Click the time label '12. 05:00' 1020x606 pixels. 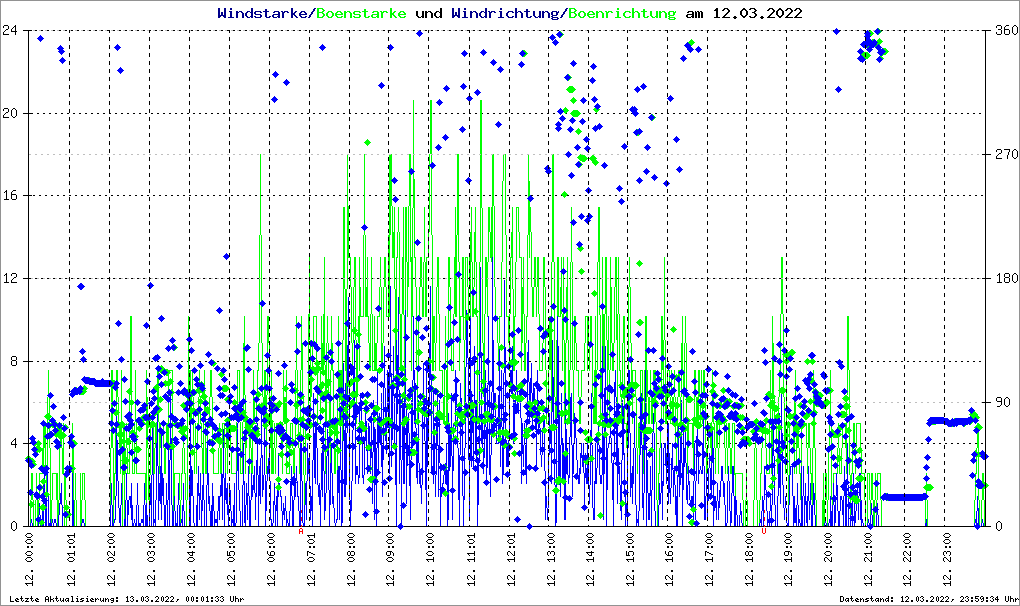pyautogui.click(x=230, y=557)
